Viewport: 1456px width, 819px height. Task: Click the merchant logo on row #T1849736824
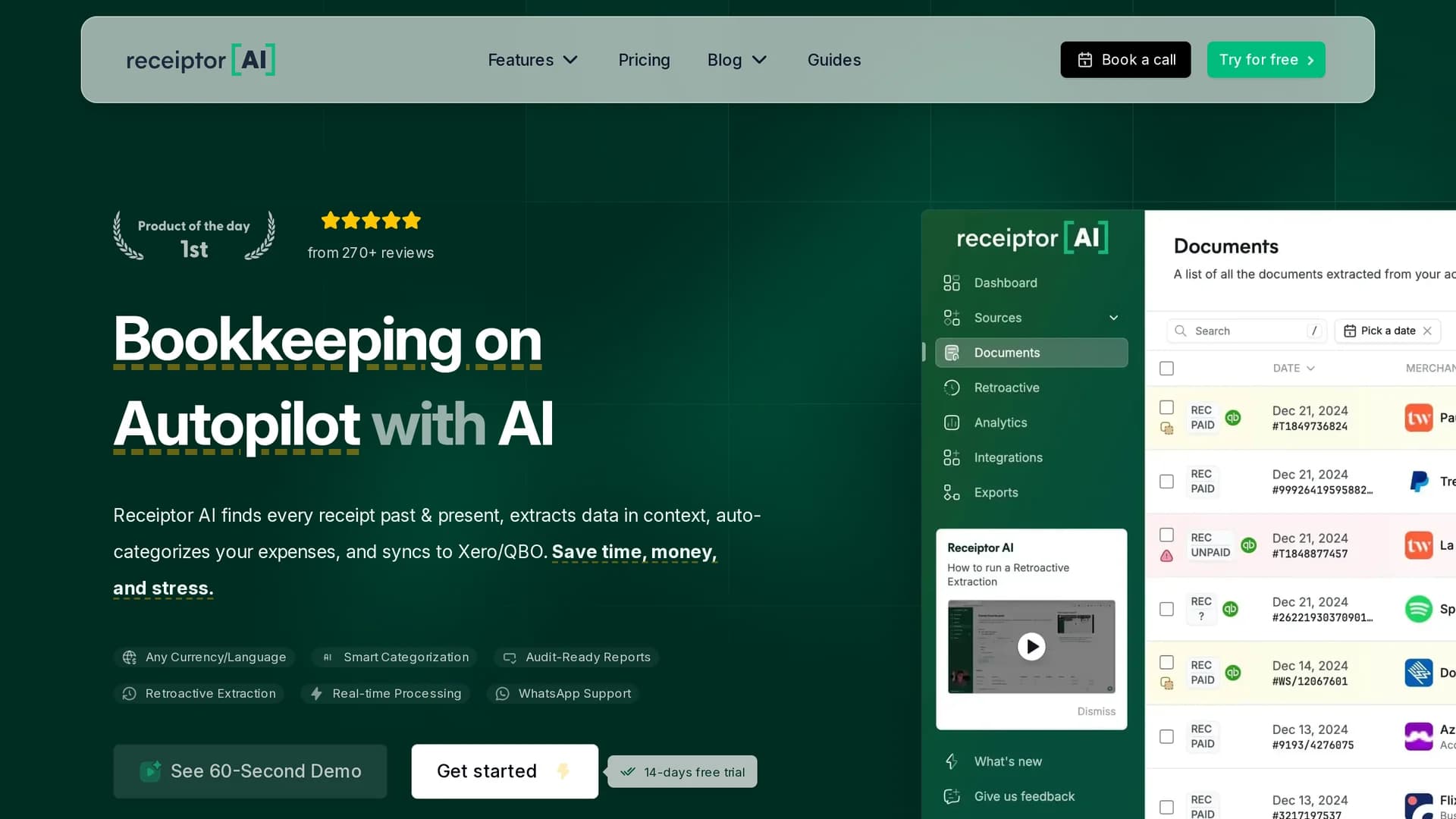click(1418, 418)
